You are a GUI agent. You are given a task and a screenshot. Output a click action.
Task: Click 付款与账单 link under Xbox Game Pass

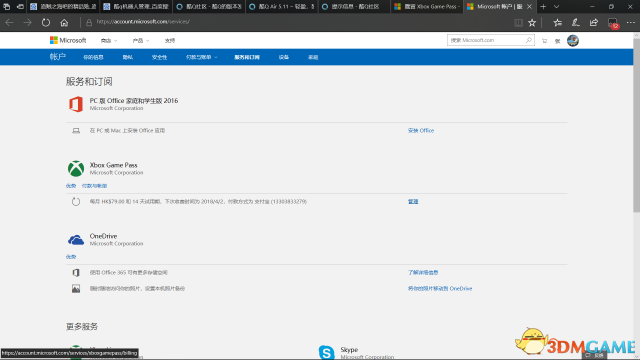tap(94, 186)
